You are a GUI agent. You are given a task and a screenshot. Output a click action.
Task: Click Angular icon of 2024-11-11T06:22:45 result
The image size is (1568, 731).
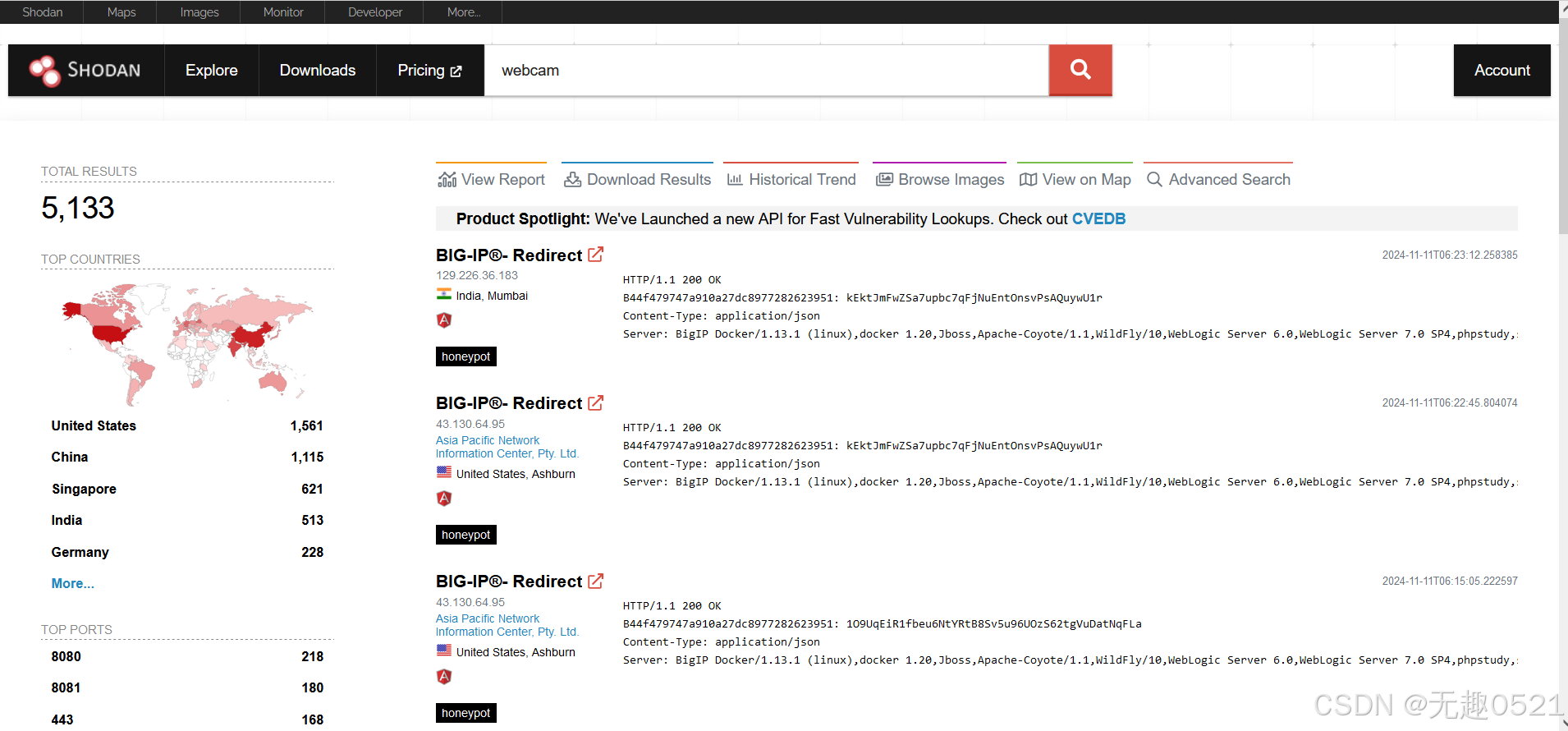444,499
